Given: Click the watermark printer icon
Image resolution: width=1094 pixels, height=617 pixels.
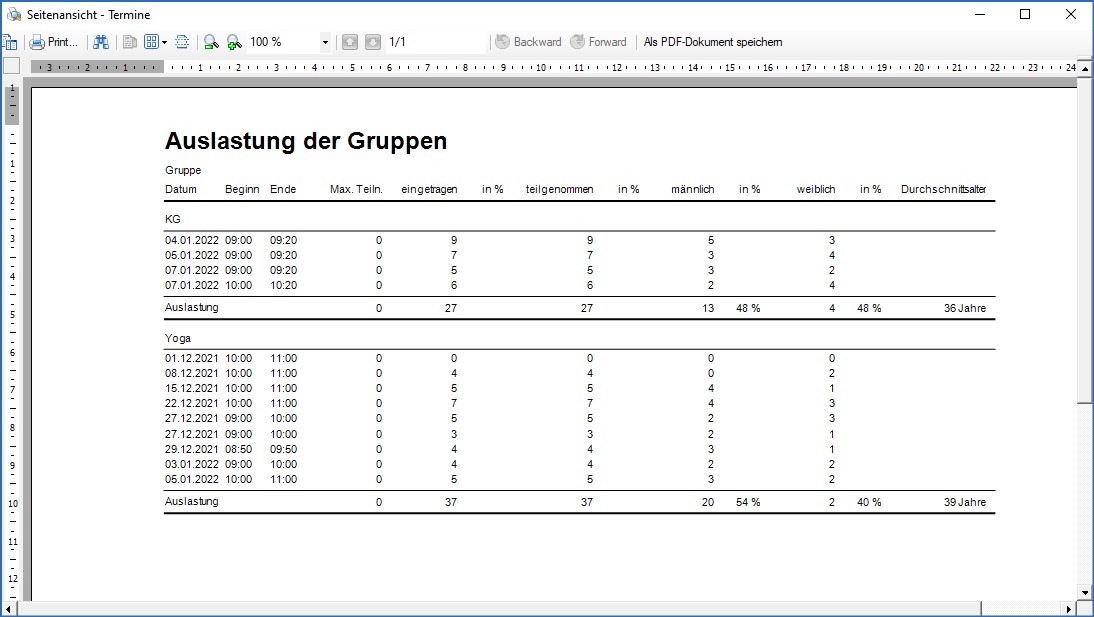Looking at the screenshot, I should (182, 42).
